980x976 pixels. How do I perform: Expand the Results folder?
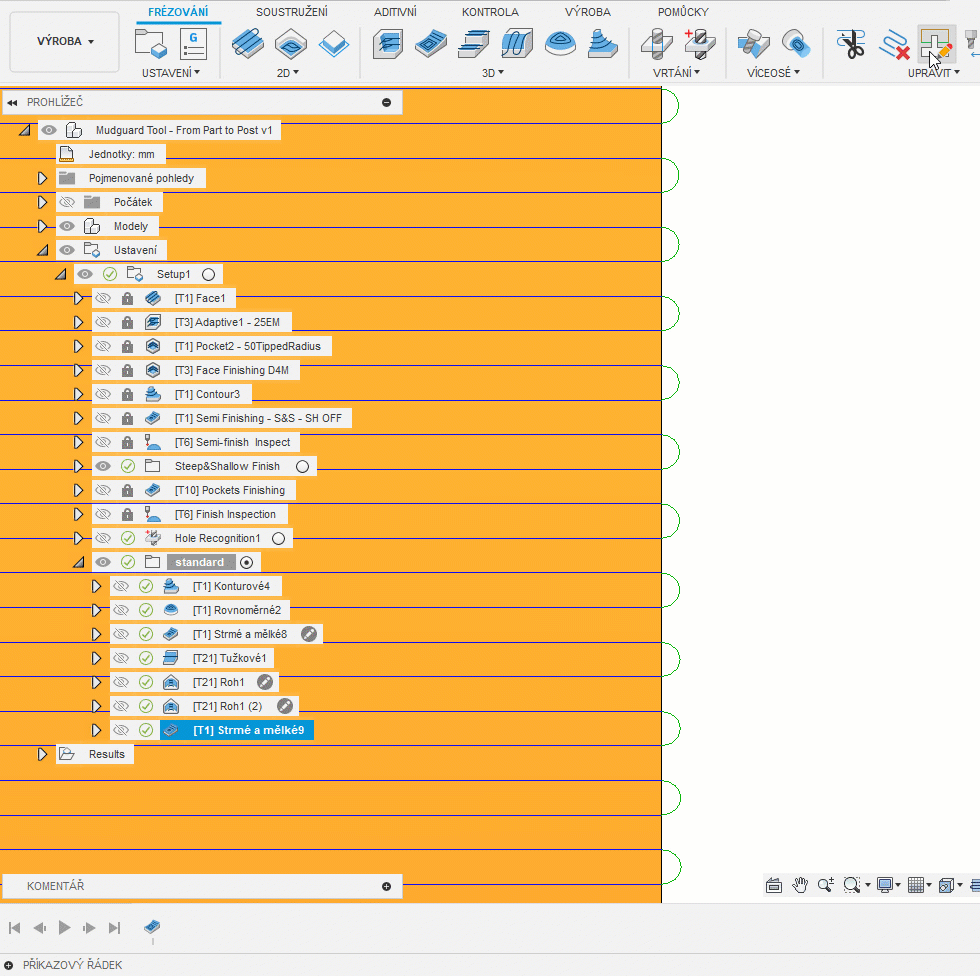point(42,754)
